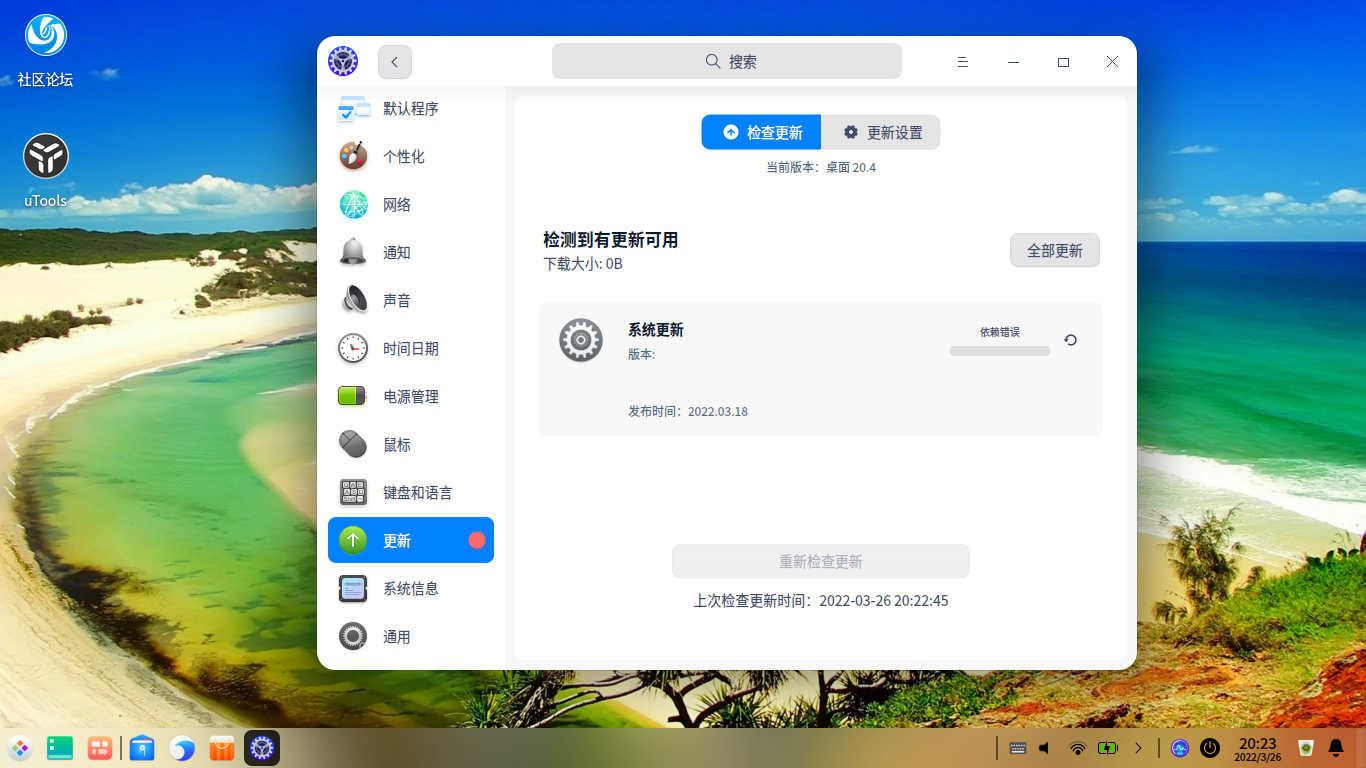Click the power button in the tray
Screen dimensions: 1366x768
(1210, 748)
